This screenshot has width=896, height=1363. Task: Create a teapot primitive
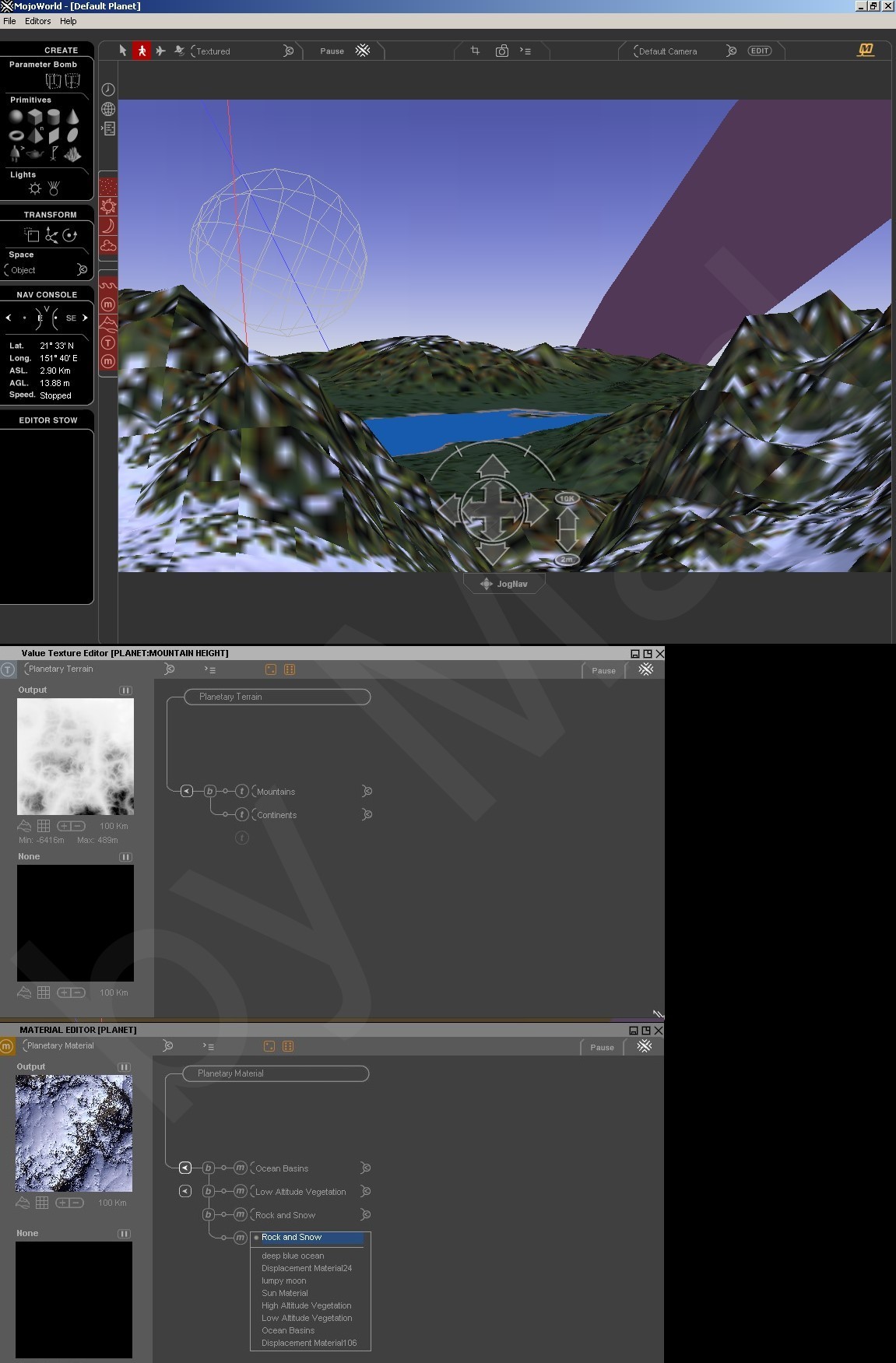pyautogui.click(x=35, y=154)
